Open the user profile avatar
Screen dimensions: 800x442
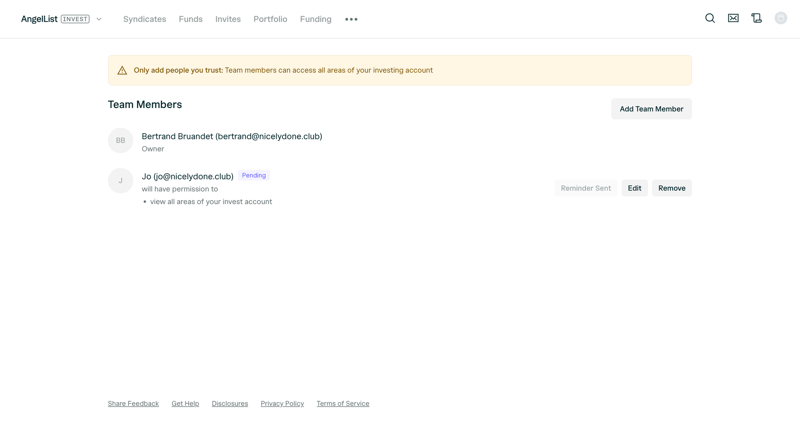click(x=781, y=18)
